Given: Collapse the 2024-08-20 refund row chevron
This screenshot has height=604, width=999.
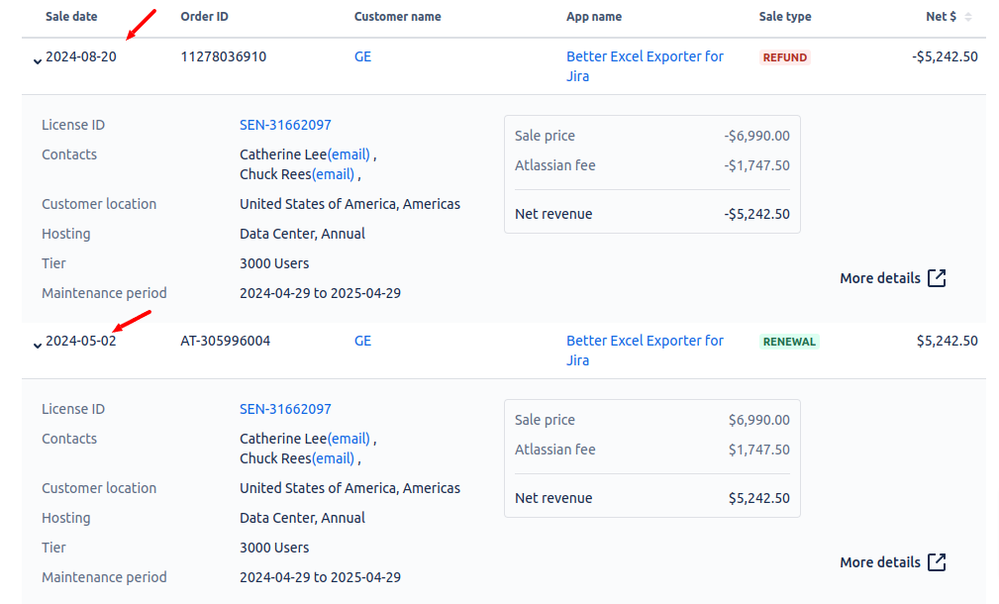Looking at the screenshot, I should coord(38,61).
